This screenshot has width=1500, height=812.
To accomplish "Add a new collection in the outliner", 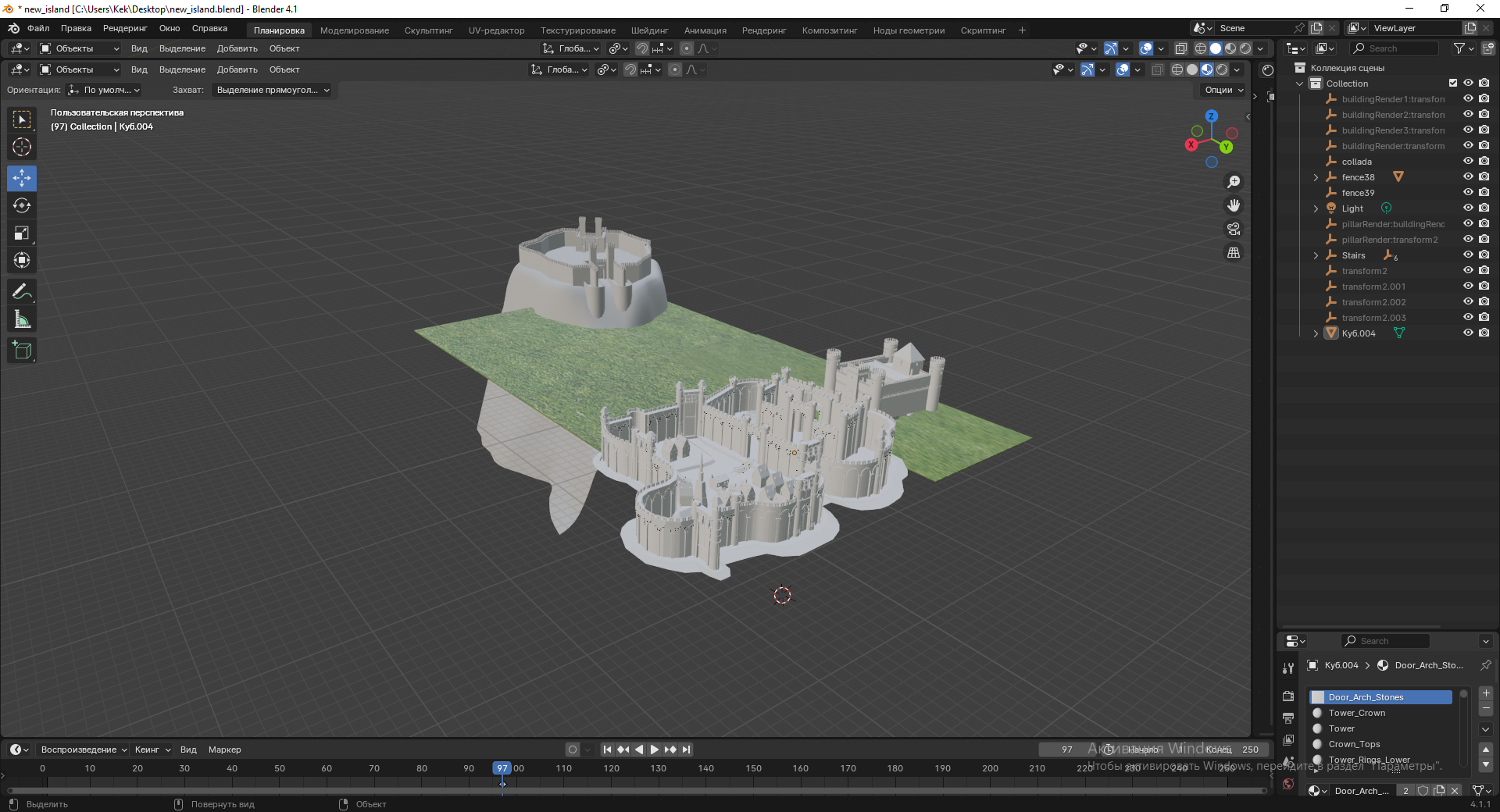I will (1487, 48).
